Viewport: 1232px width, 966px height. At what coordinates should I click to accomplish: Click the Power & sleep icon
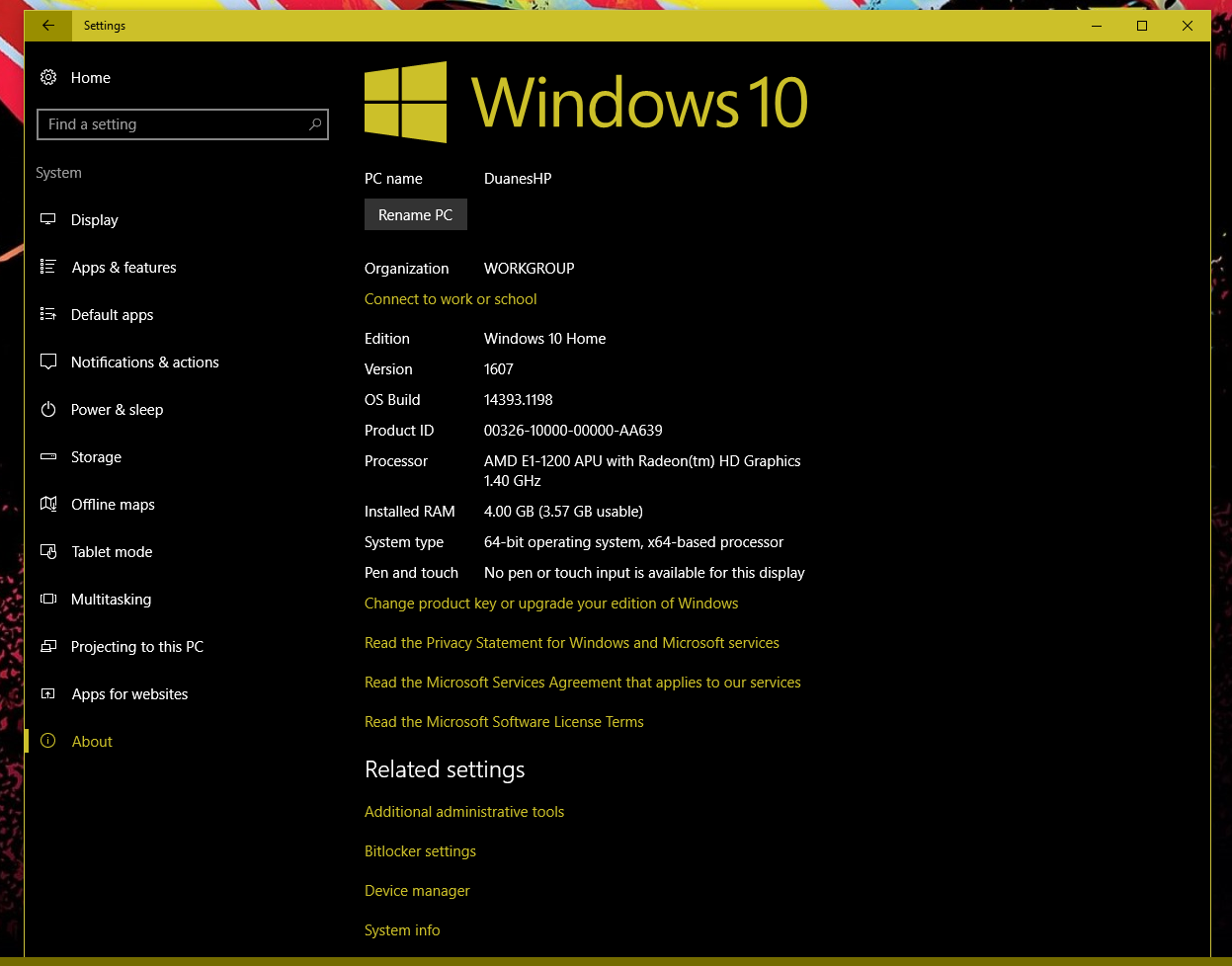47,409
